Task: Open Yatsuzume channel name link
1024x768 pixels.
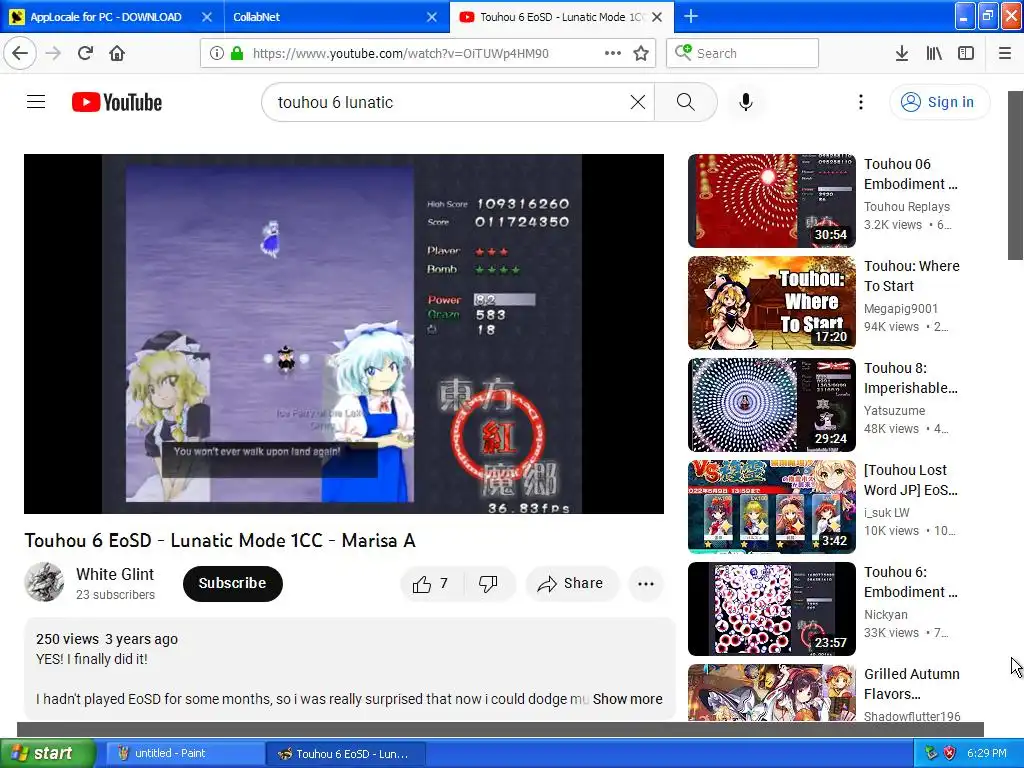Action: tap(895, 410)
